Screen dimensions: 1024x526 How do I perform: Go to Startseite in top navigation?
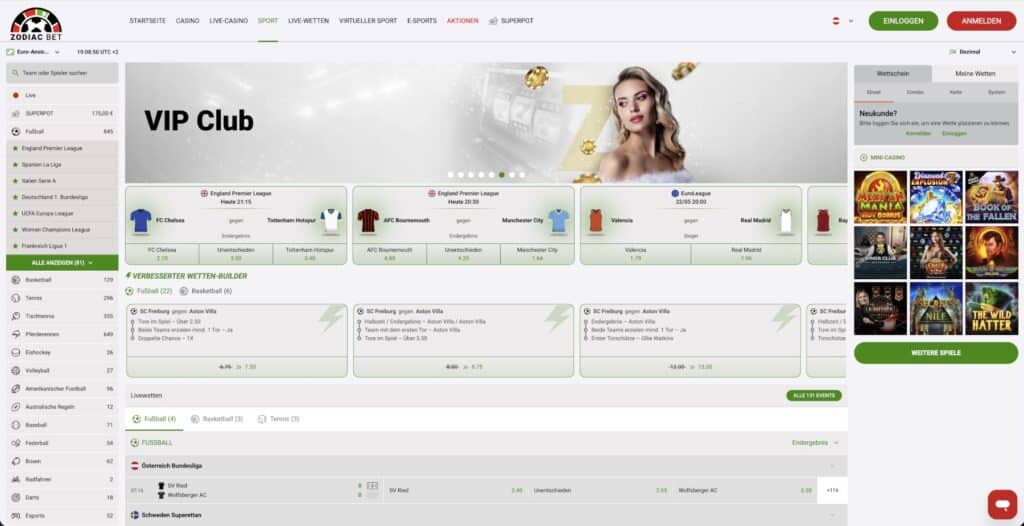coord(147,21)
